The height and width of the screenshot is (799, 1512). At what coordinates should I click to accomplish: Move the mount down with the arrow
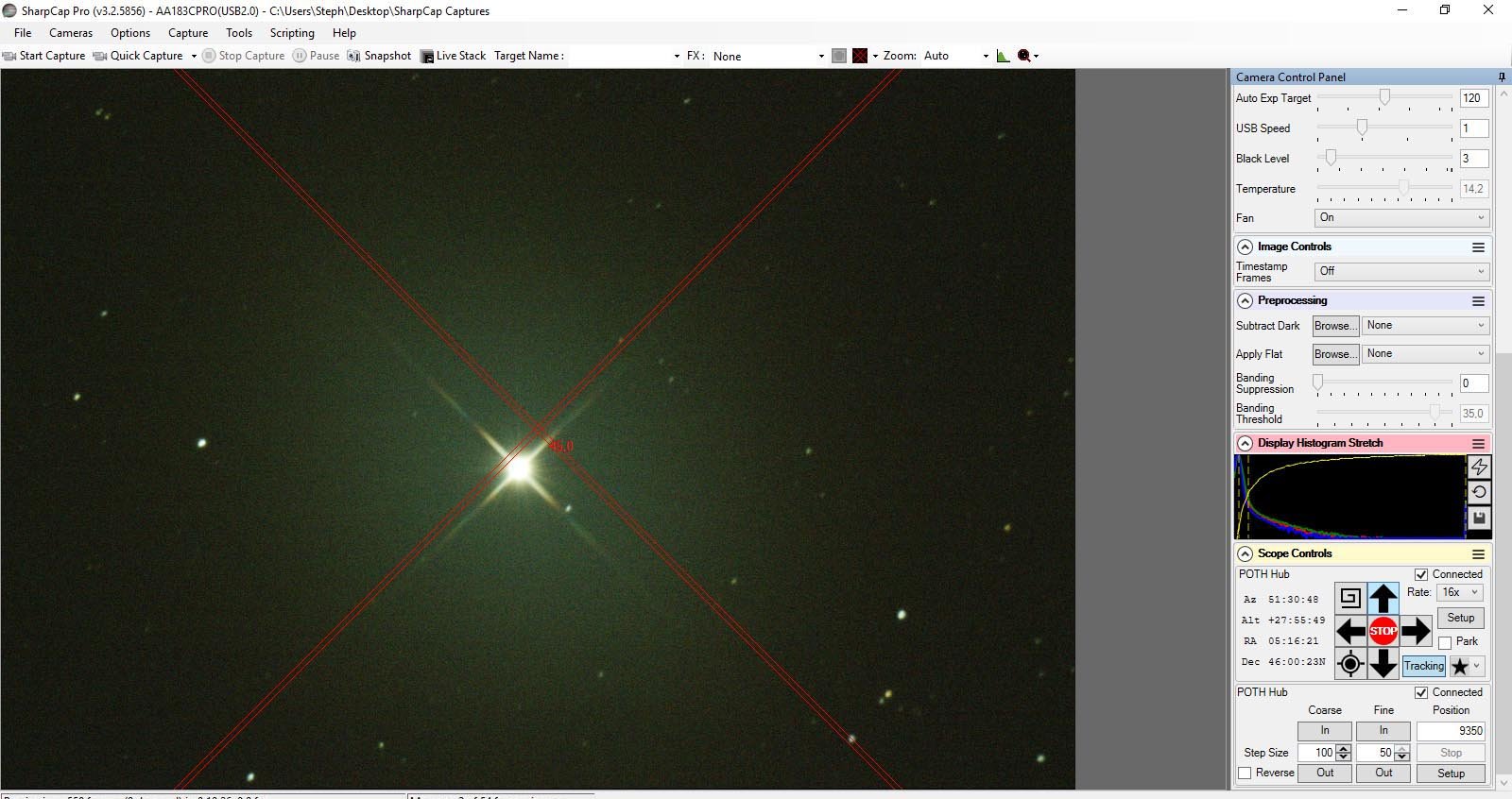1383,664
